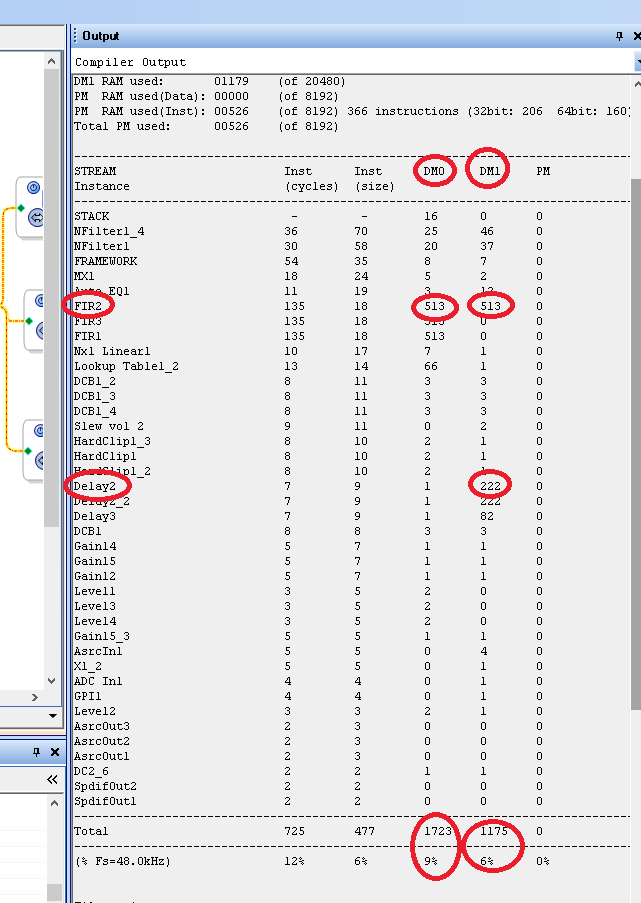Click power icon on the bottom schematic block

pyautogui.click(x=39, y=432)
